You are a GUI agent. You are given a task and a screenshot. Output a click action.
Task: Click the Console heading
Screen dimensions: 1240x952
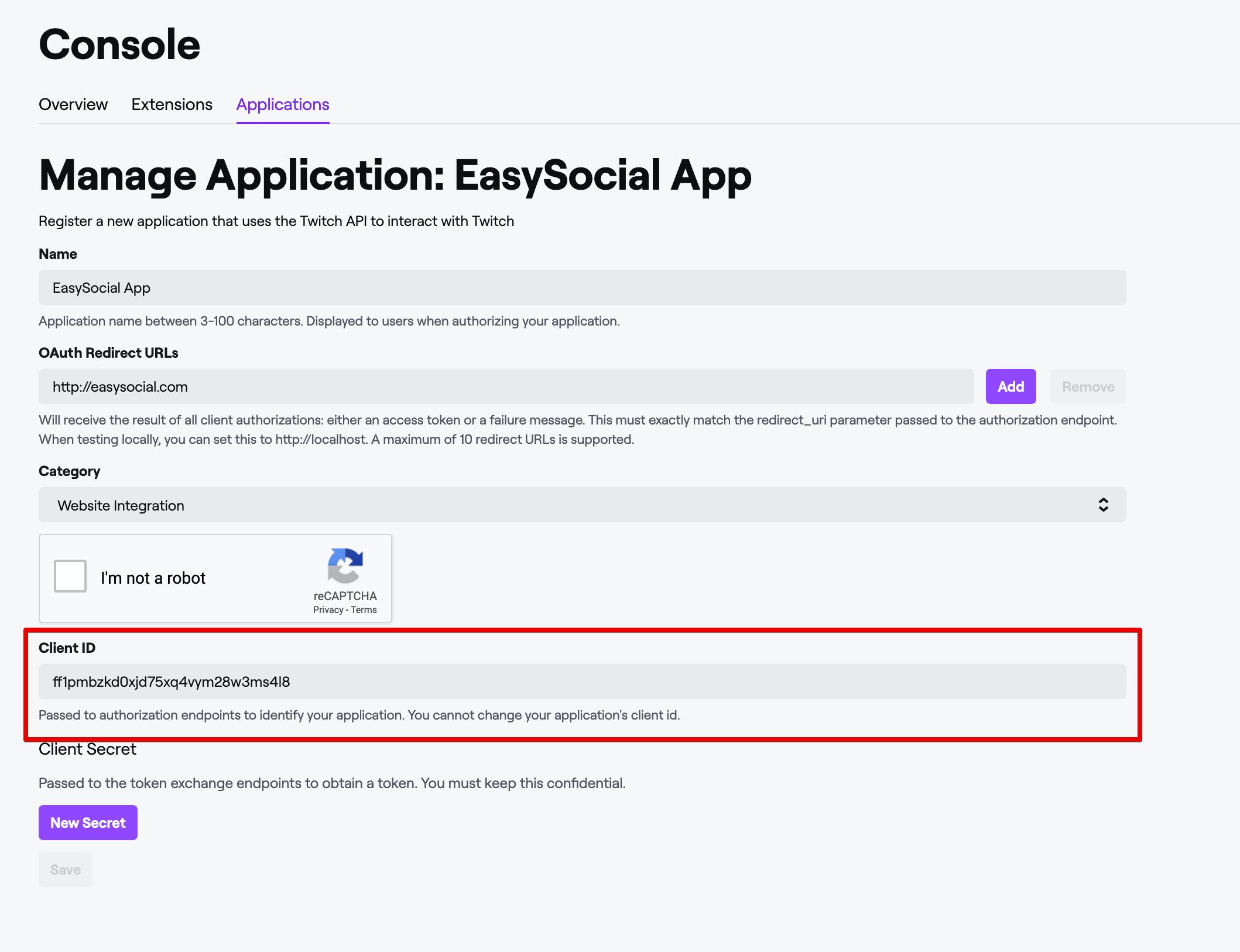pos(119,44)
